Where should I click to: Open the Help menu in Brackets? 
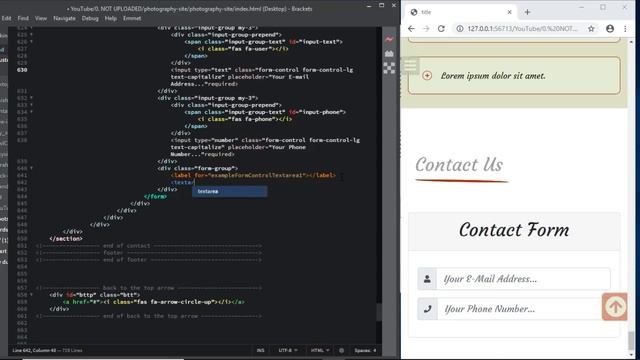111,18
